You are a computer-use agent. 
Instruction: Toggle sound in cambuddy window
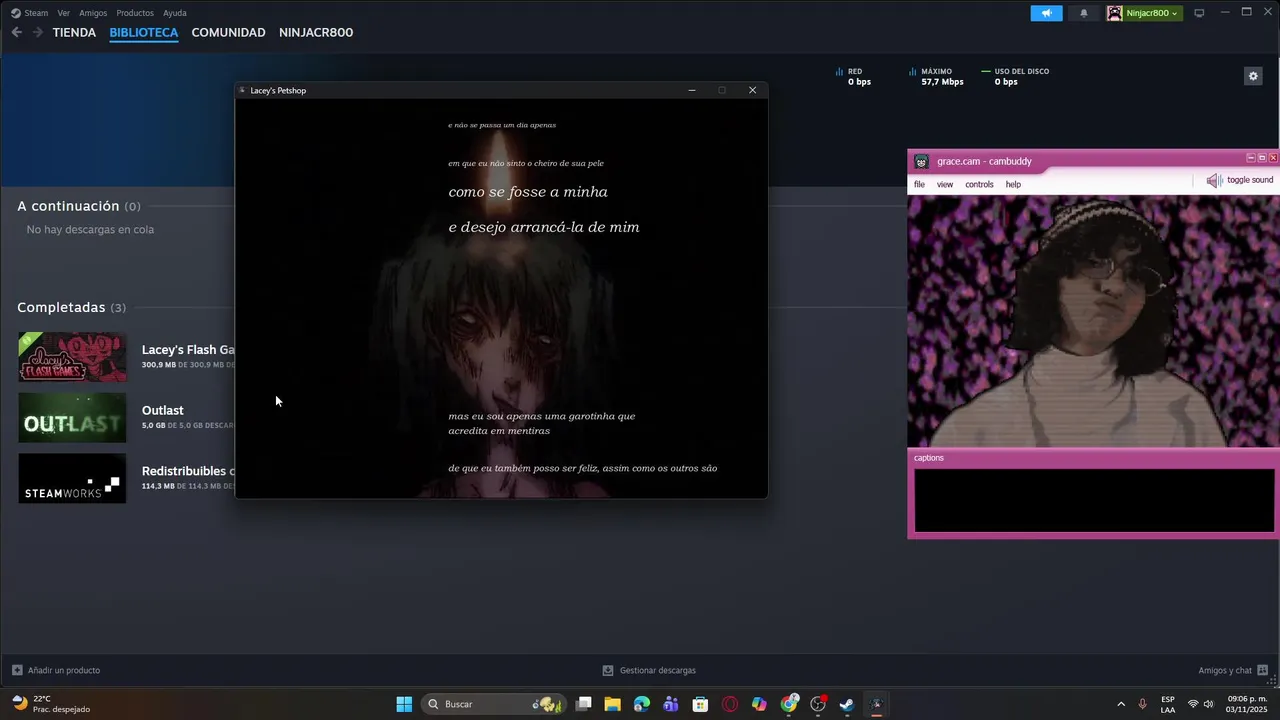[1240, 180]
